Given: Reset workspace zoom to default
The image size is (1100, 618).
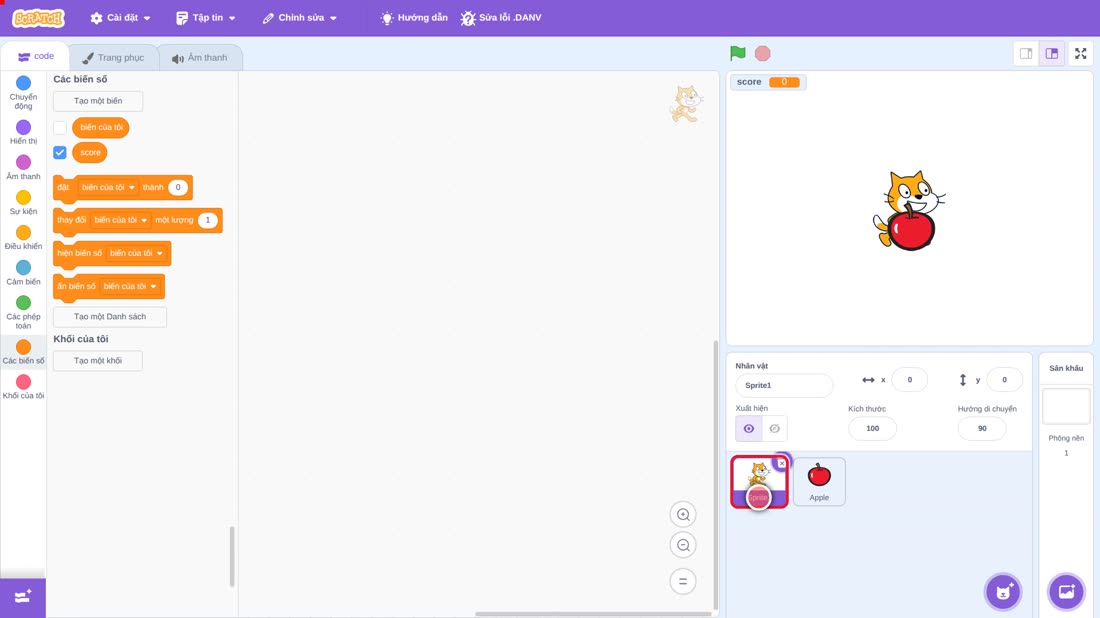Looking at the screenshot, I should (683, 582).
